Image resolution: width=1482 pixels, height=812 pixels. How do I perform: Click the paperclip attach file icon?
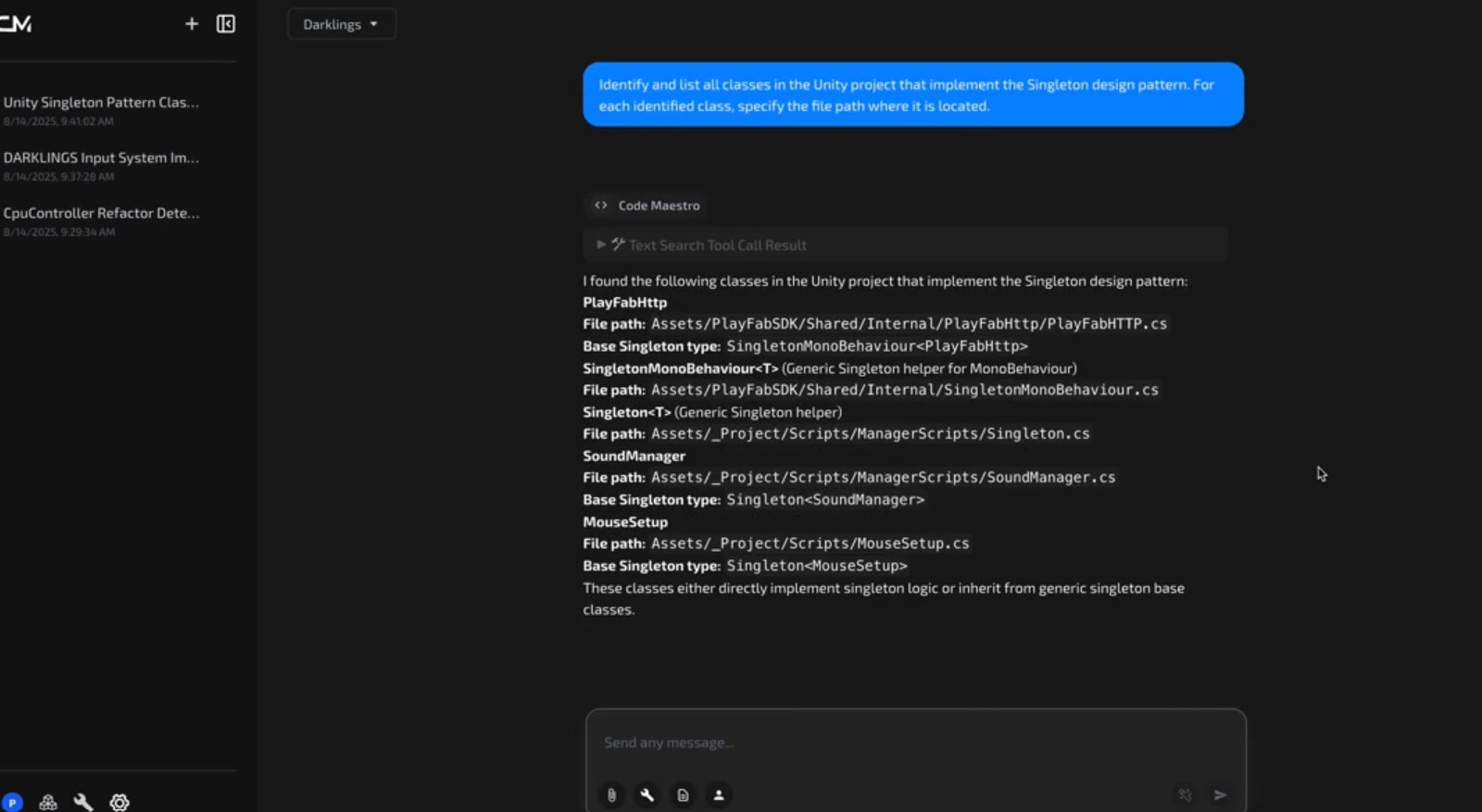click(611, 794)
